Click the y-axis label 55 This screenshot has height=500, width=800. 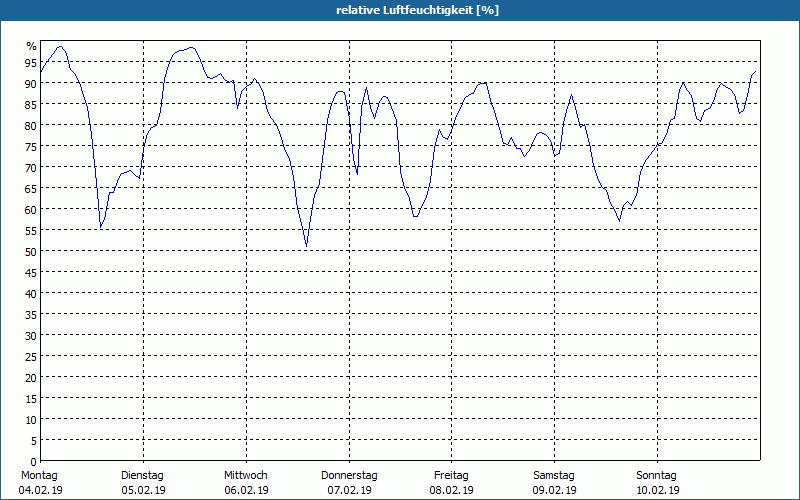click(31, 231)
